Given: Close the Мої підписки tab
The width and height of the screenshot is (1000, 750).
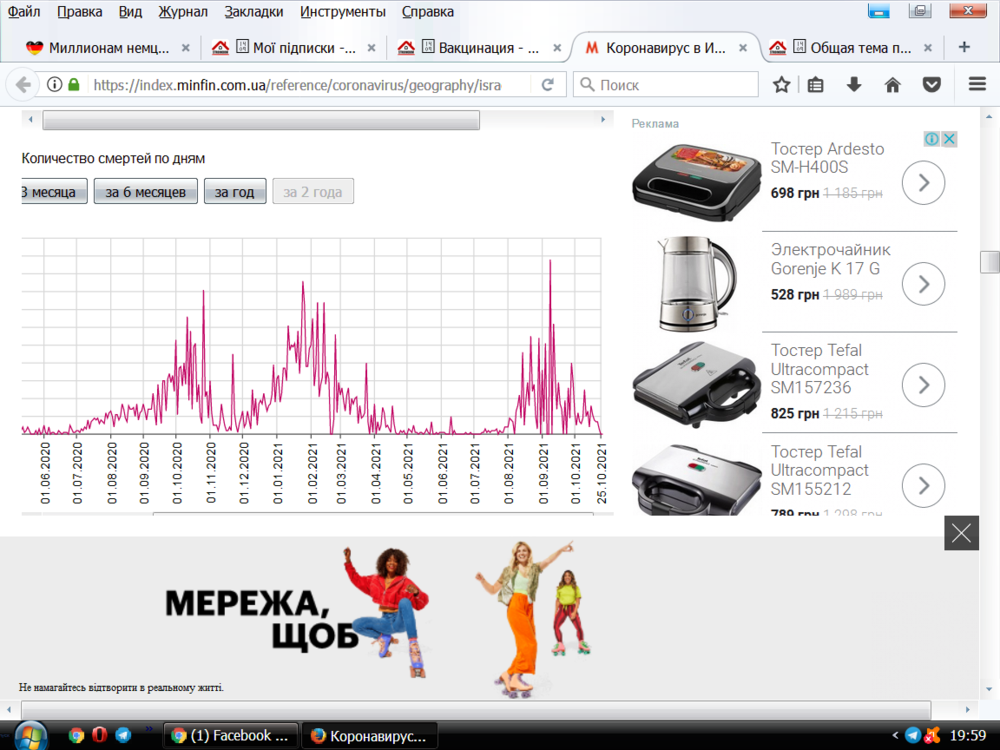Looking at the screenshot, I should point(371,48).
